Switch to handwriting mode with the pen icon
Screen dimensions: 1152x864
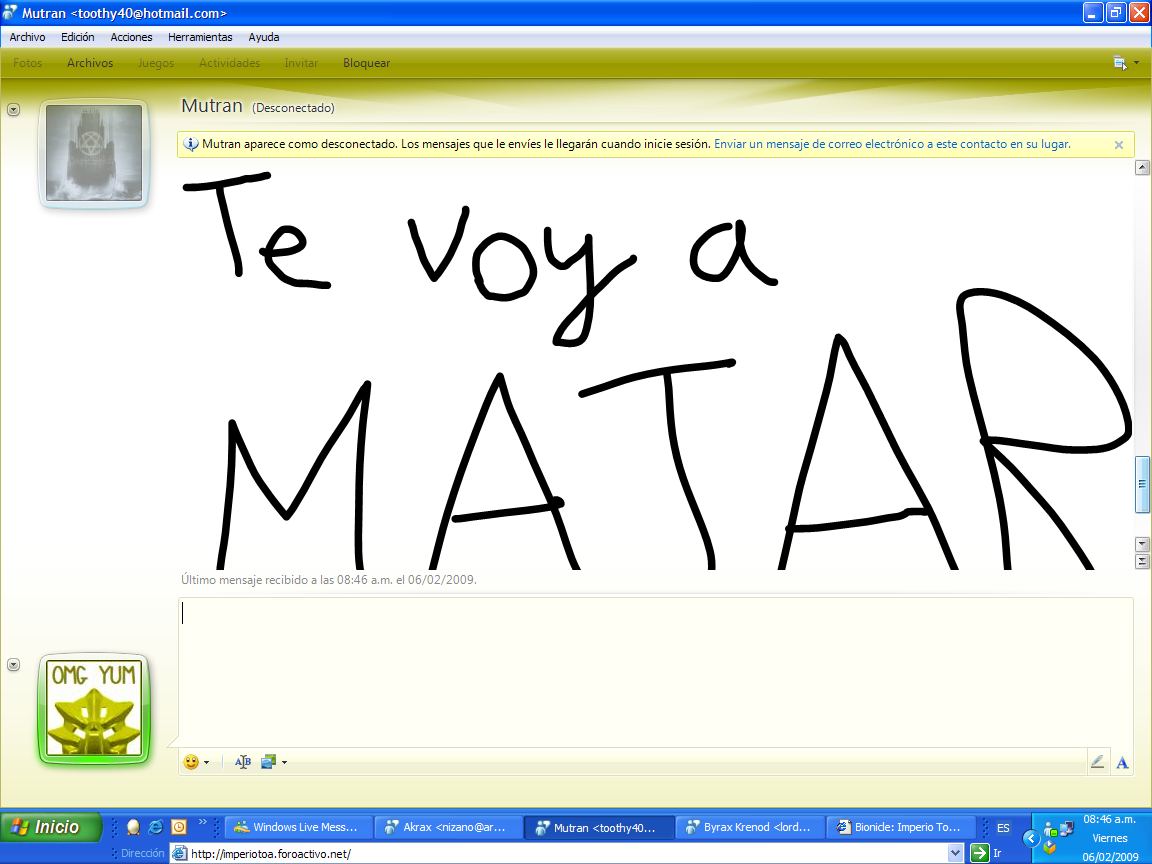(1098, 761)
